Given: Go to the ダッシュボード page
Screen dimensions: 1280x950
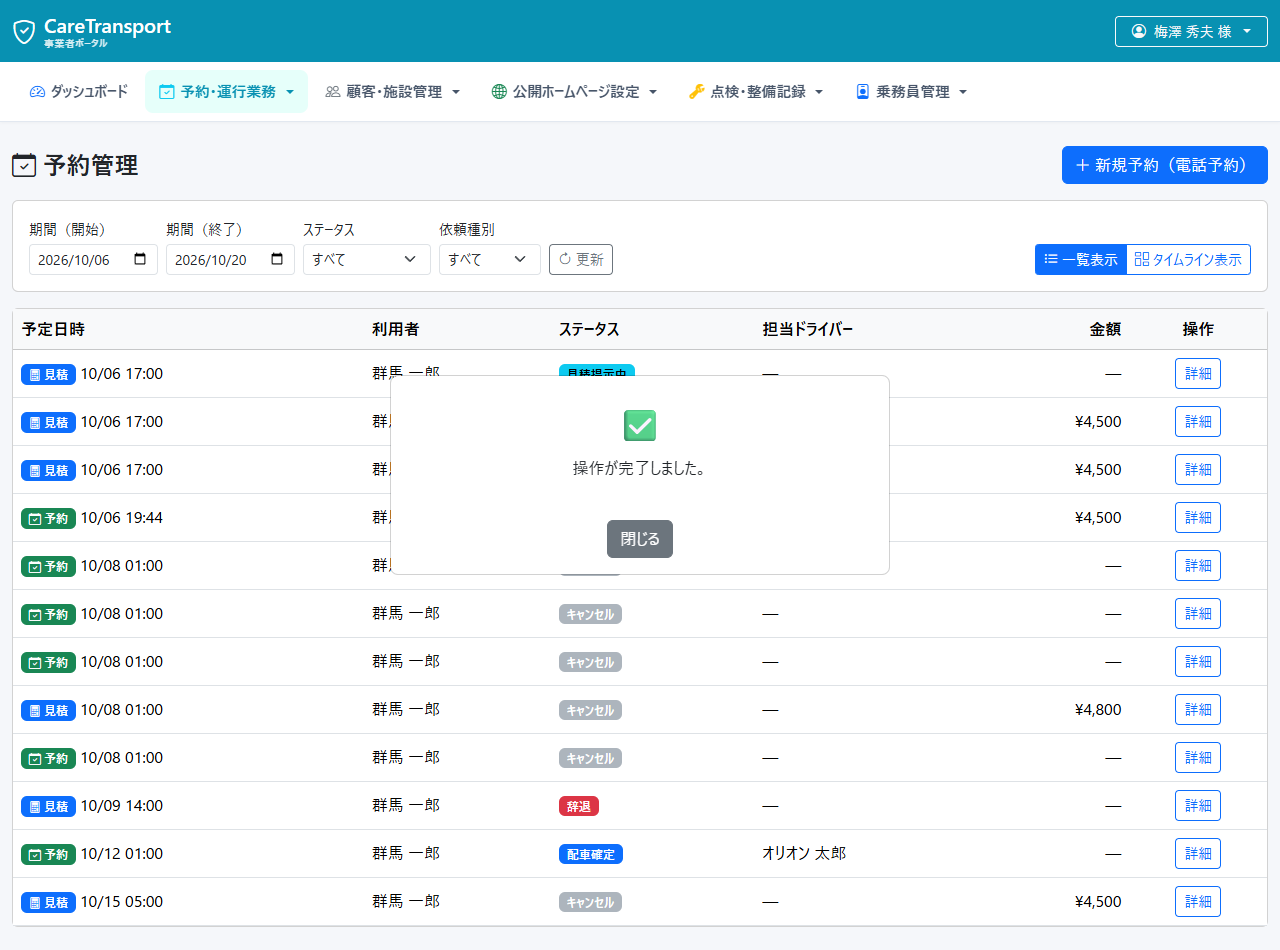Looking at the screenshot, I should 79,92.
